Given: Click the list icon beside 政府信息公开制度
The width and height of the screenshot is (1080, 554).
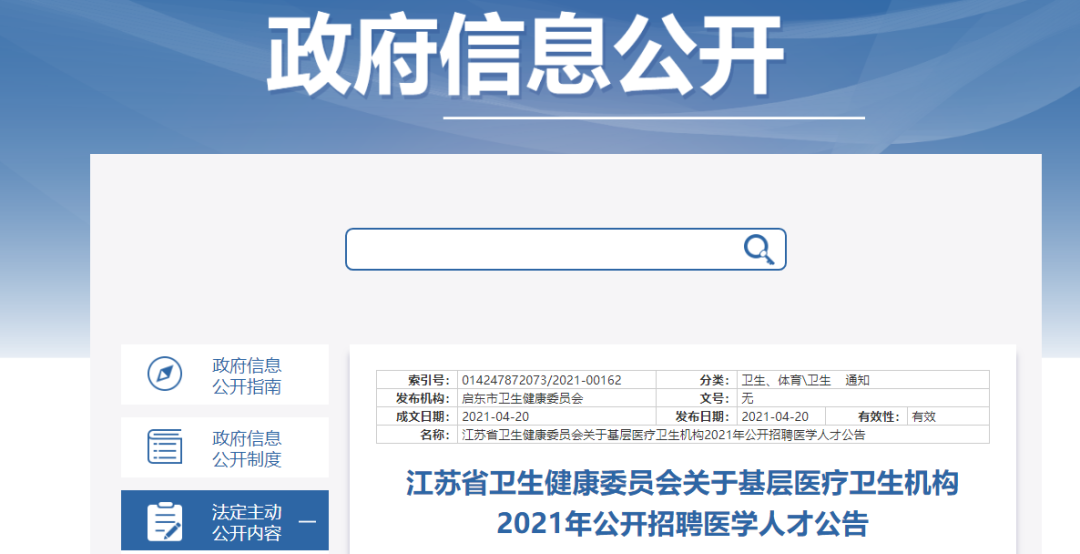Looking at the screenshot, I should click(165, 446).
